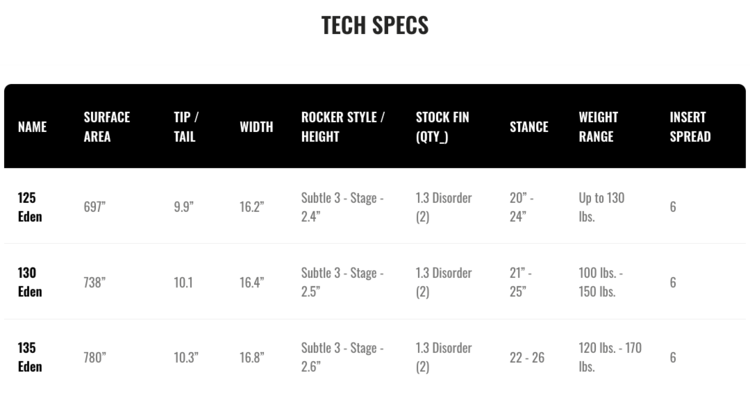This screenshot has height=407, width=750.
Task: Select the 125 Eden row name
Action: tap(30, 207)
